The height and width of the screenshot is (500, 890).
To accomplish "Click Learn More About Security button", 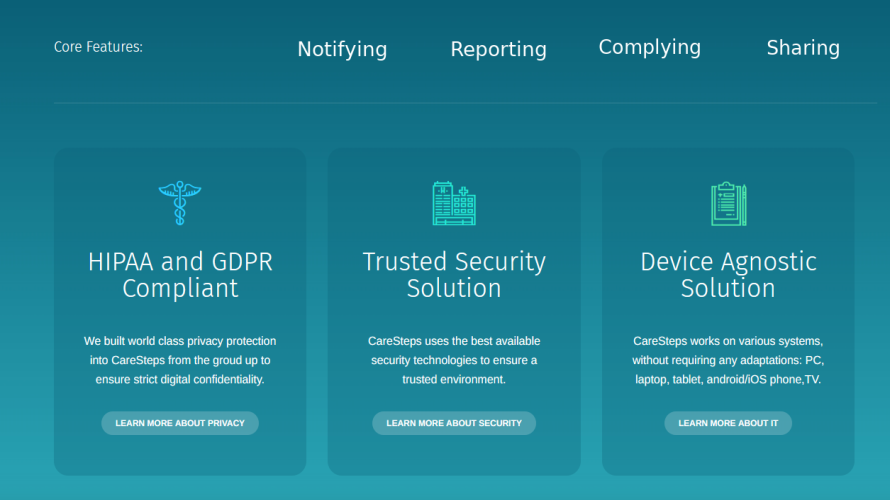I will tap(454, 423).
